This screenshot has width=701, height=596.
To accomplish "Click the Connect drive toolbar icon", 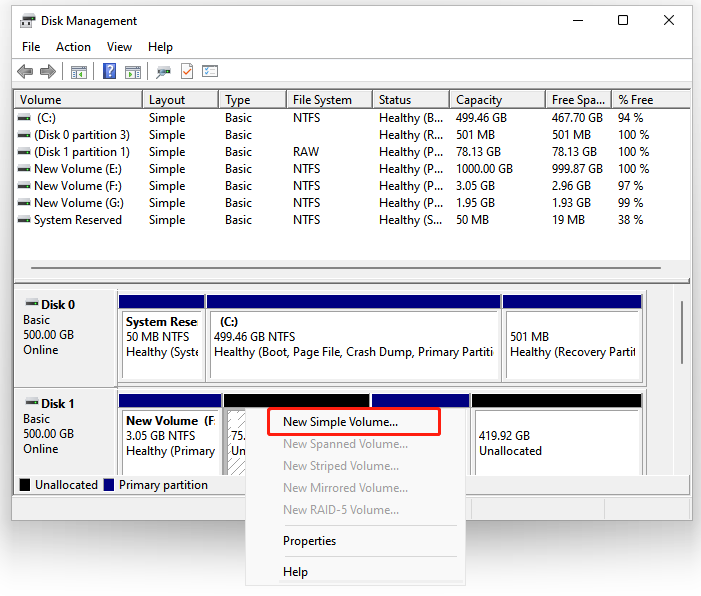I will 163,72.
